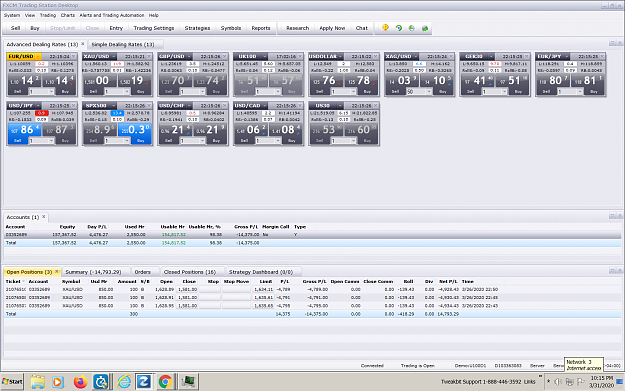This screenshot has height=391, width=625.
Task: Click the Sell toolbar button
Action: pos(15,28)
